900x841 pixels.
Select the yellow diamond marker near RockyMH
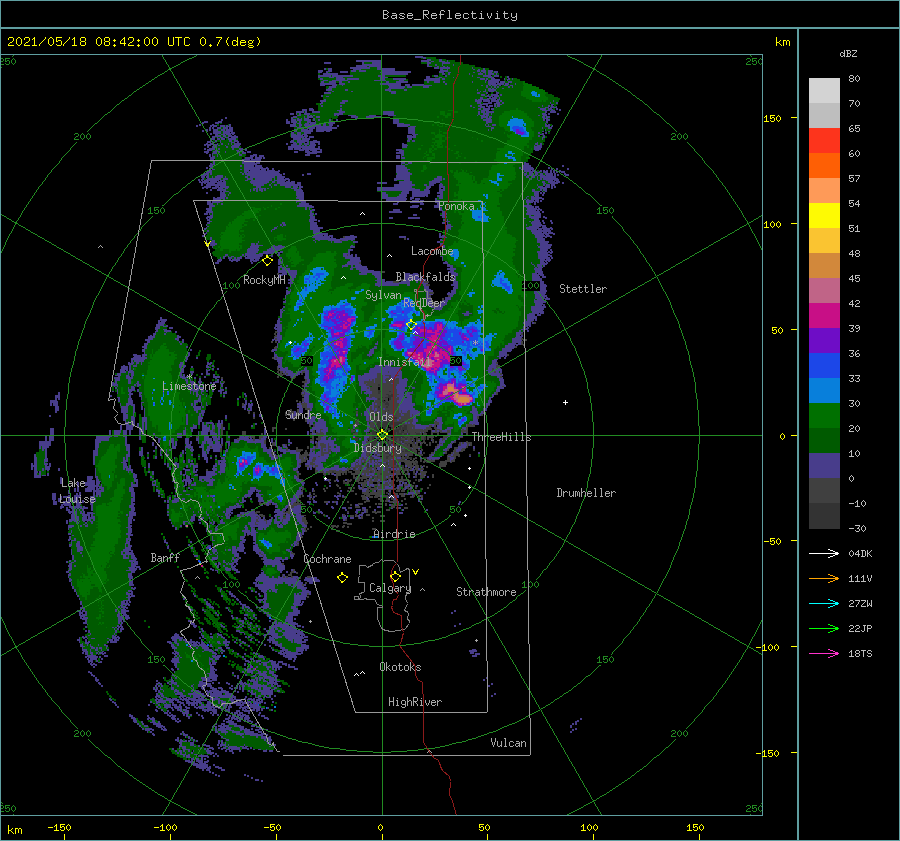[267, 261]
